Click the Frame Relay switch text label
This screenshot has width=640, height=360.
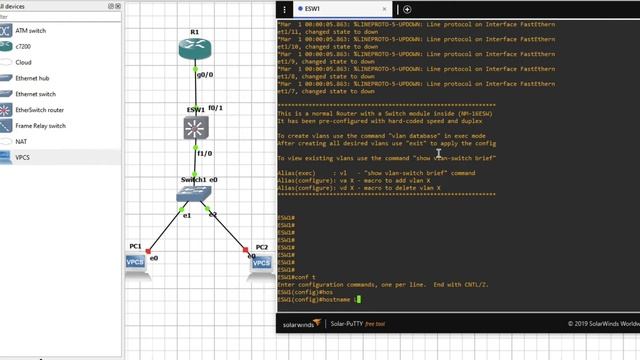click(40, 126)
